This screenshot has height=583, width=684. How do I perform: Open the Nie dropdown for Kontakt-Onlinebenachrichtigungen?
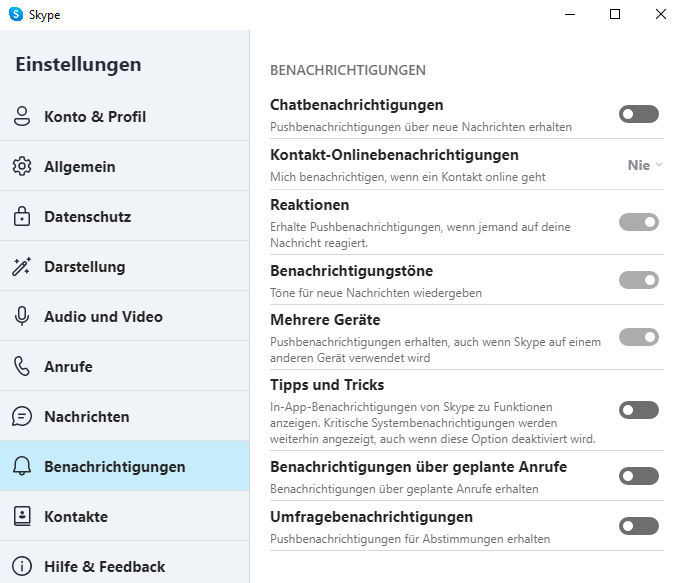(x=645, y=165)
